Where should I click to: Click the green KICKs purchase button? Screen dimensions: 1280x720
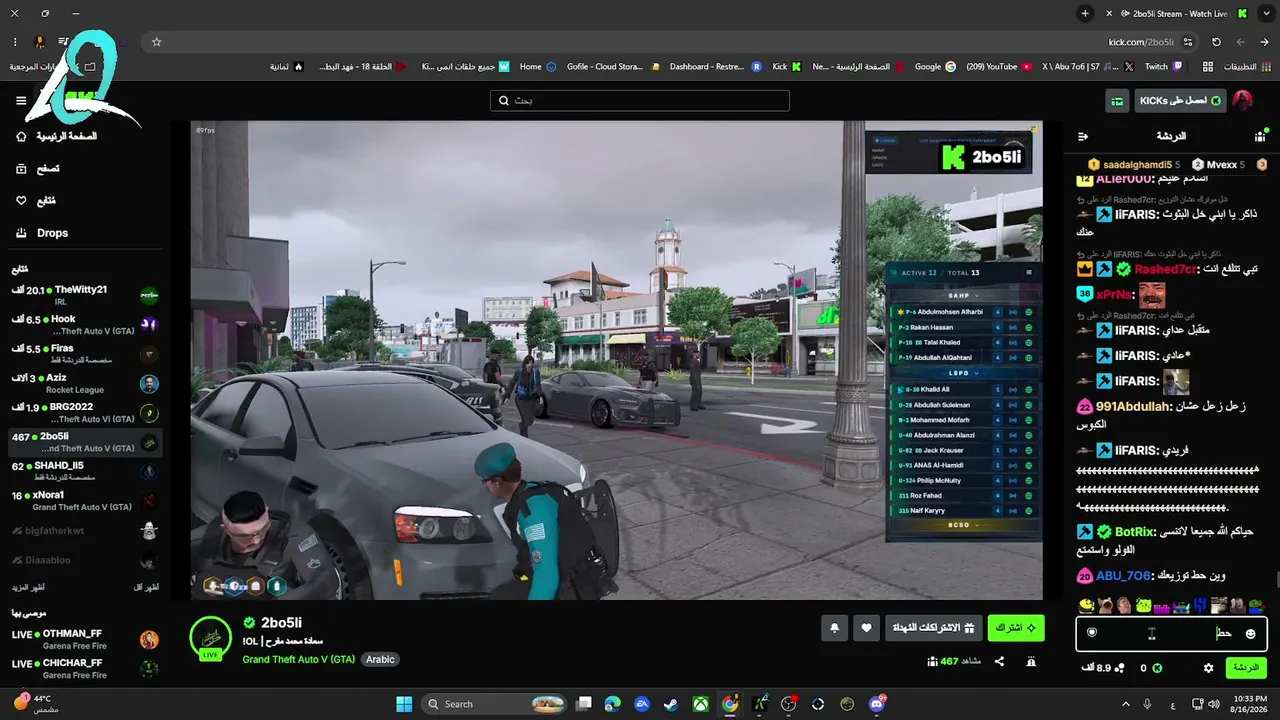pyautogui.click(x=1181, y=101)
